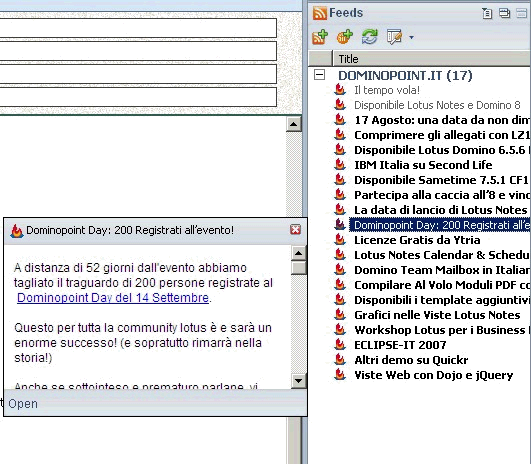The height and width of the screenshot is (464, 531).
Task: Click the flame icon beside 'Altri demo su Quickr'
Action: pyautogui.click(x=340, y=359)
